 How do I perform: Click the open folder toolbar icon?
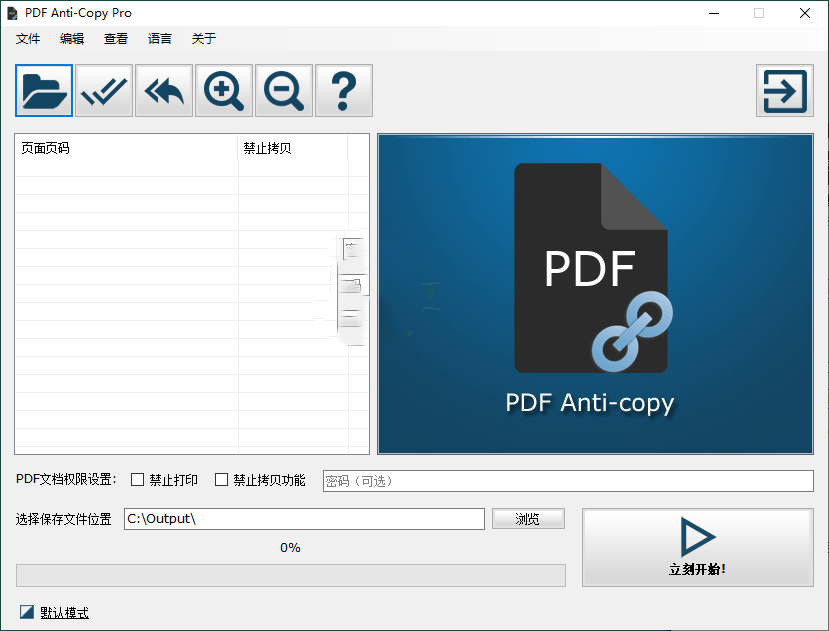pyautogui.click(x=44, y=90)
